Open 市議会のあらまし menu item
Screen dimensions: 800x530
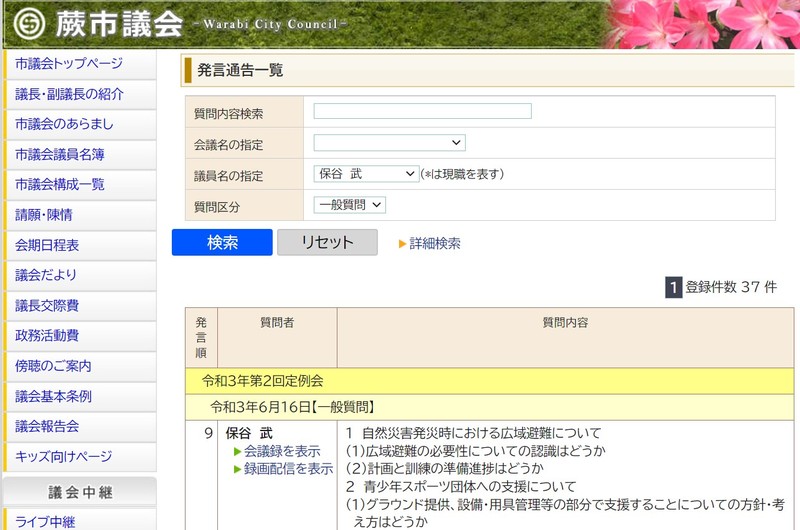64,124
